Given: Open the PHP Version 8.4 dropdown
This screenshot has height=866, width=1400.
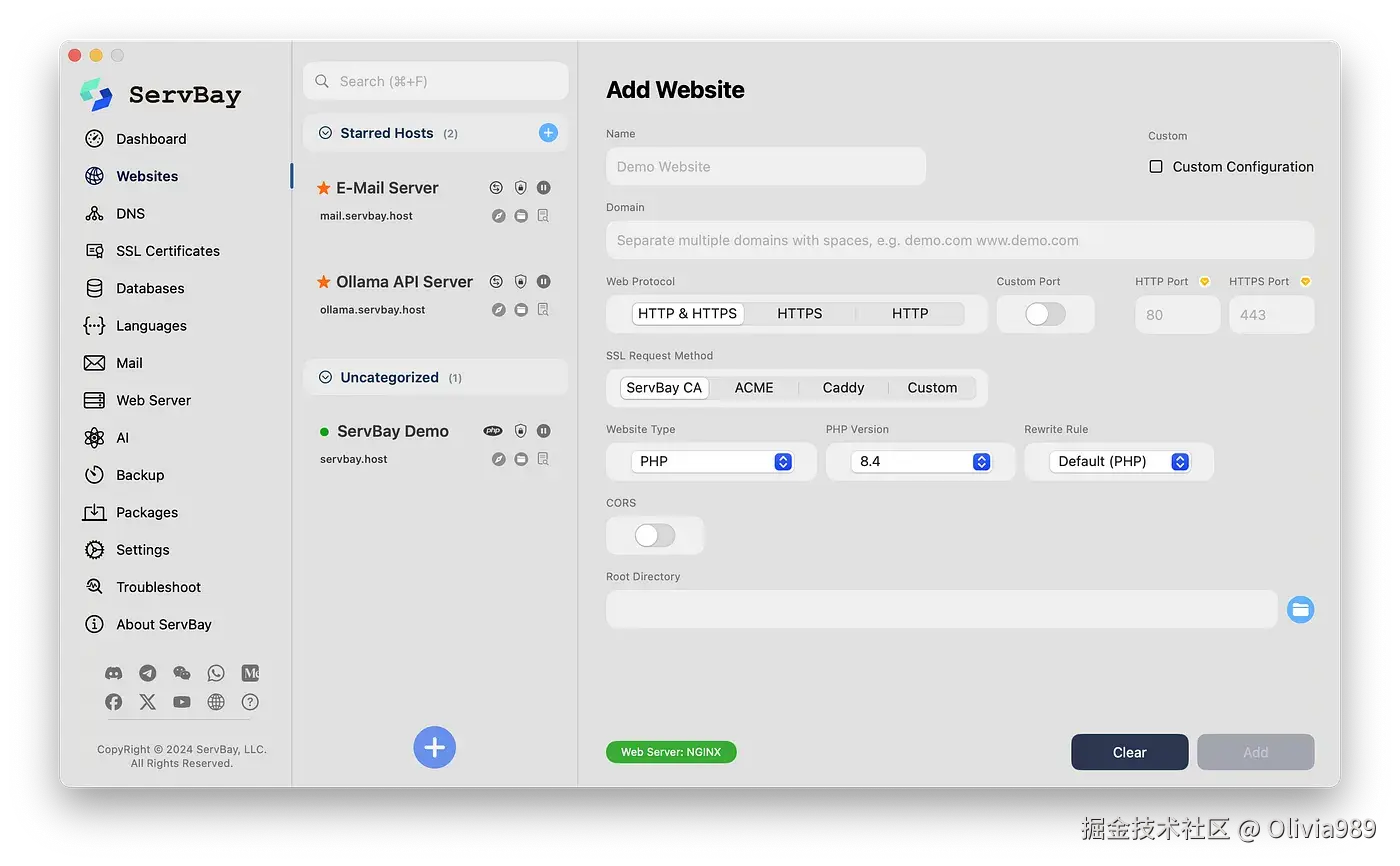Looking at the screenshot, I should pos(921,462).
